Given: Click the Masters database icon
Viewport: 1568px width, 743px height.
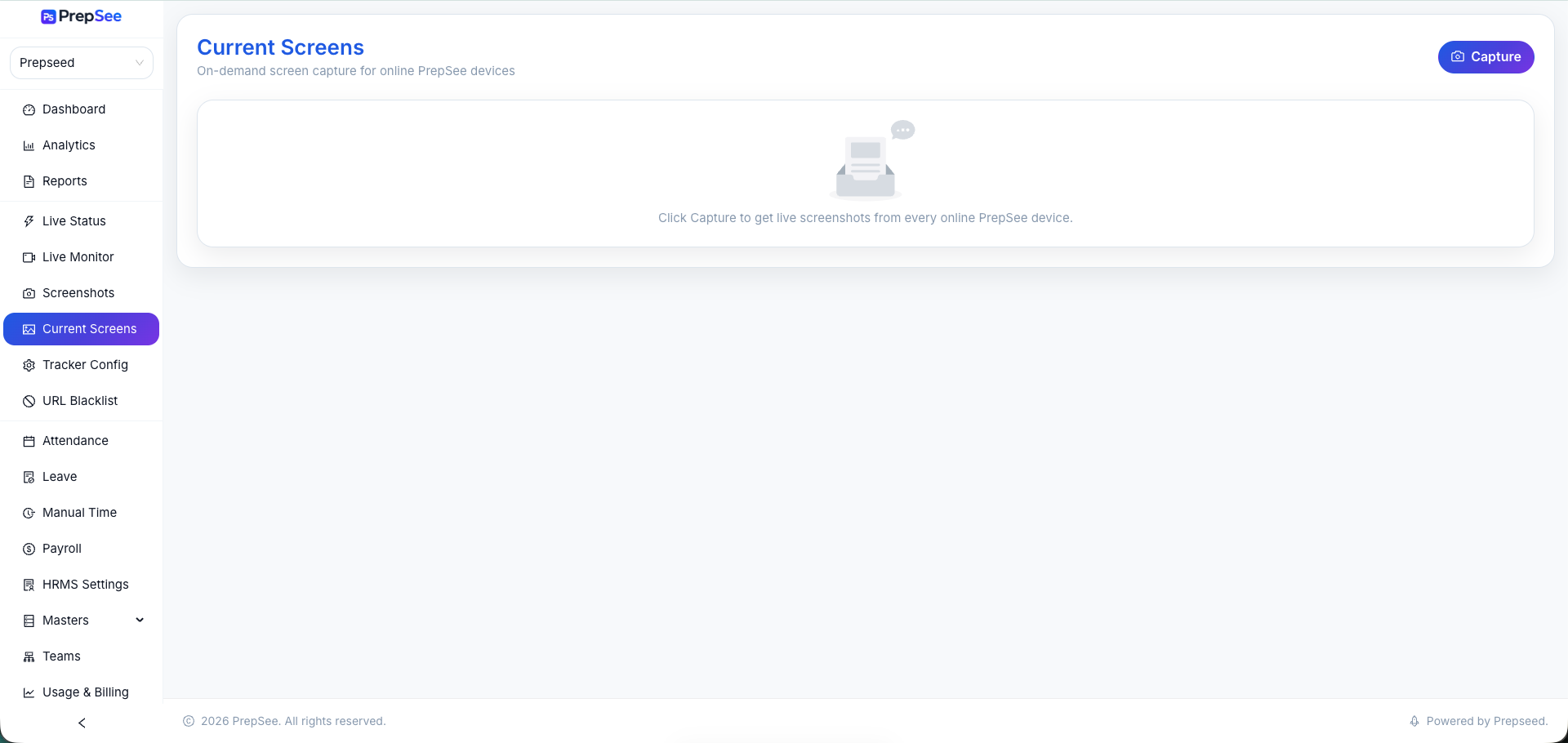Looking at the screenshot, I should pyautogui.click(x=29, y=621).
